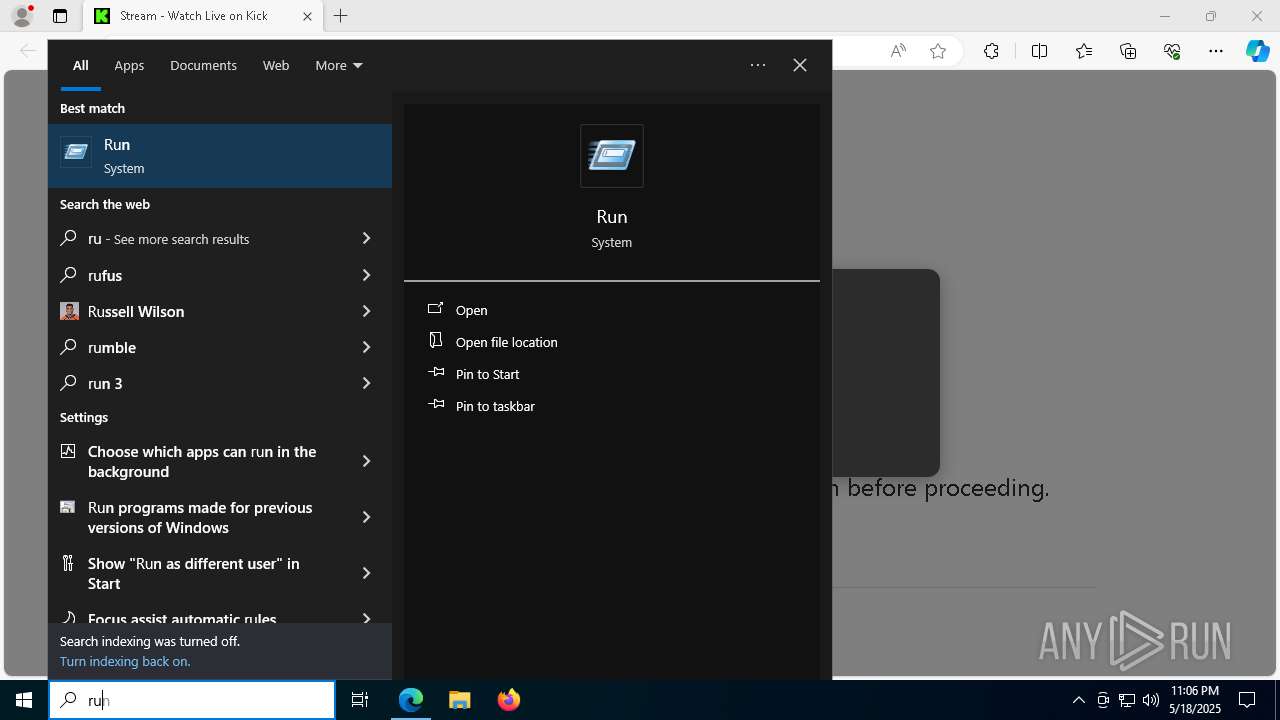Expand rufus suggestion arrow
Image resolution: width=1280 pixels, height=720 pixels.
tap(366, 275)
